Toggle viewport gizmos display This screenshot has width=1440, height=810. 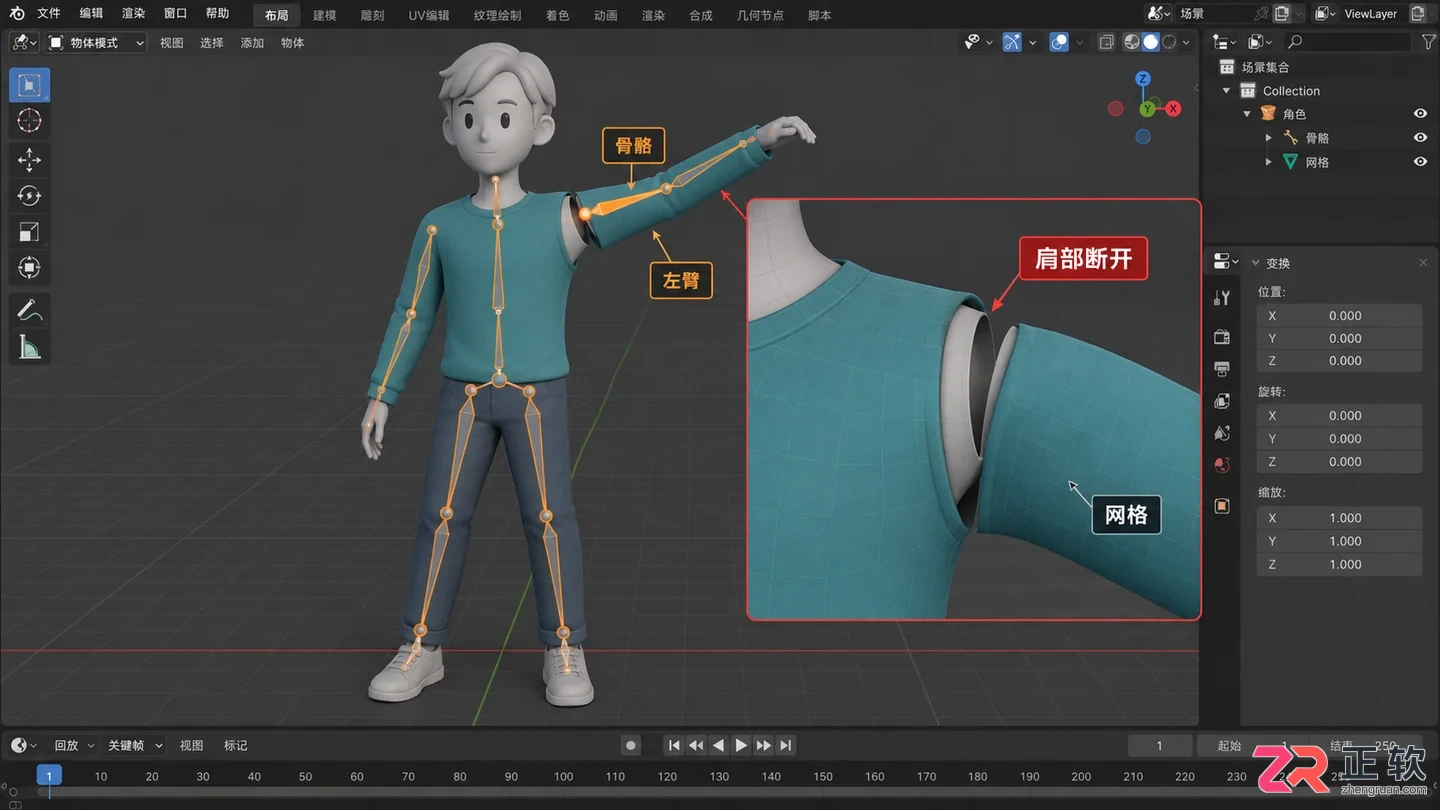(x=1012, y=42)
